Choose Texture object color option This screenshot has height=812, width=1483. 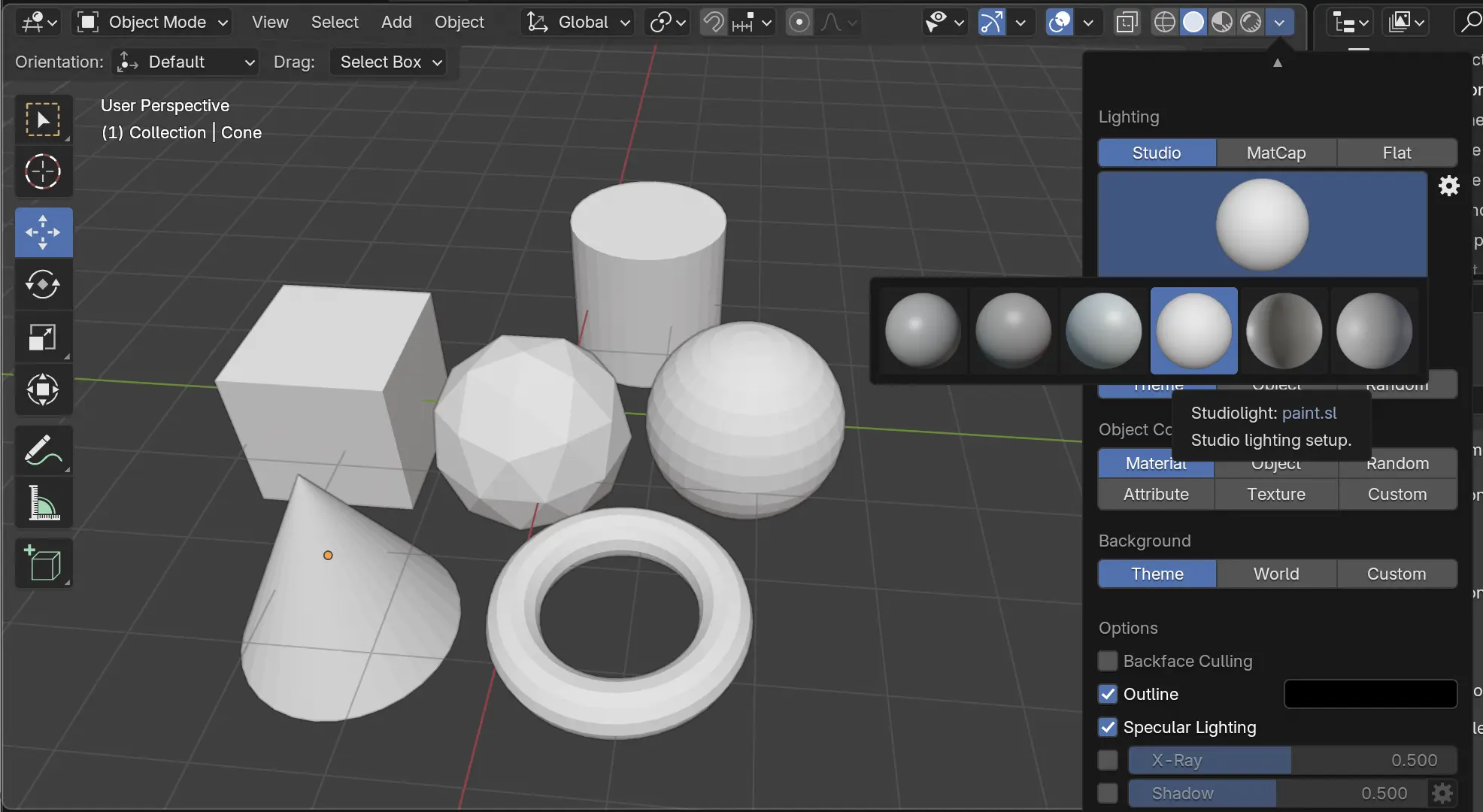click(x=1275, y=494)
